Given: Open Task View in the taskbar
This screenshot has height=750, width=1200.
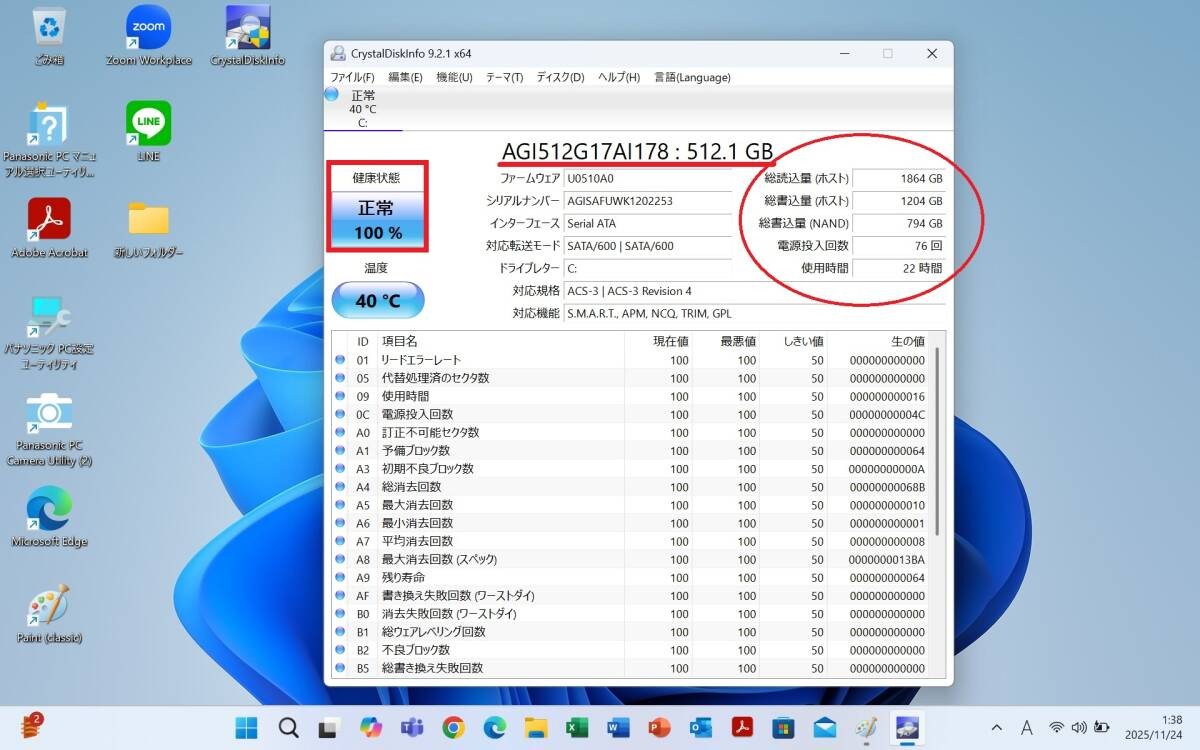Looking at the screenshot, I should pos(330,728).
